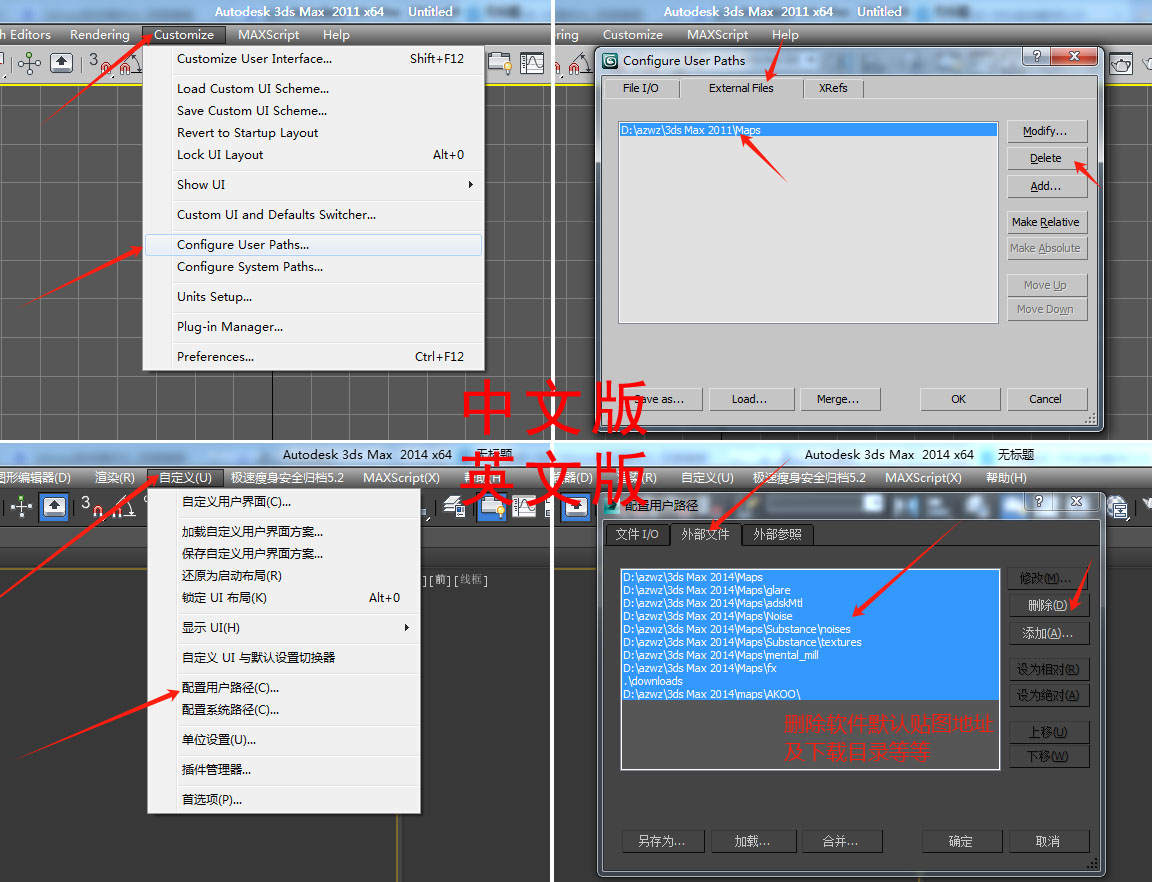1152x882 pixels.
Task: Click the Layer Manager icon beside Curve Editor
Action: point(500,63)
